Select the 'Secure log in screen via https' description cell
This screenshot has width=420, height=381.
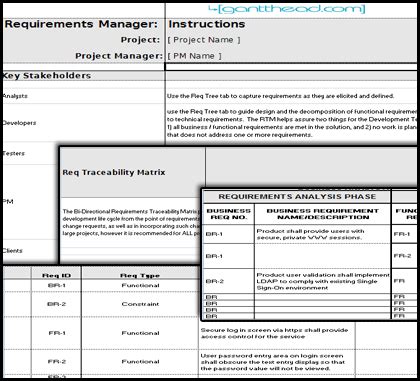(x=276, y=333)
